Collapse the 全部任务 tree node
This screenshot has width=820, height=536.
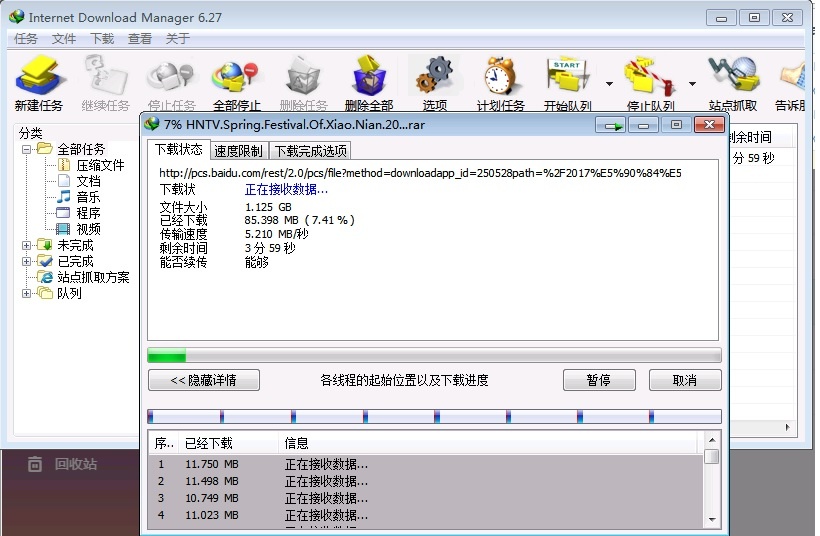pos(27,149)
